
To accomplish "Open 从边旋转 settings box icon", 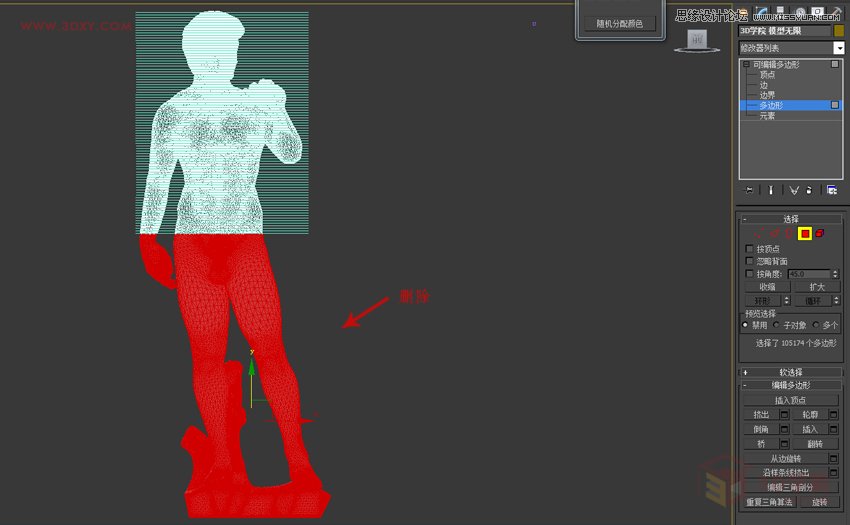I will point(833,458).
